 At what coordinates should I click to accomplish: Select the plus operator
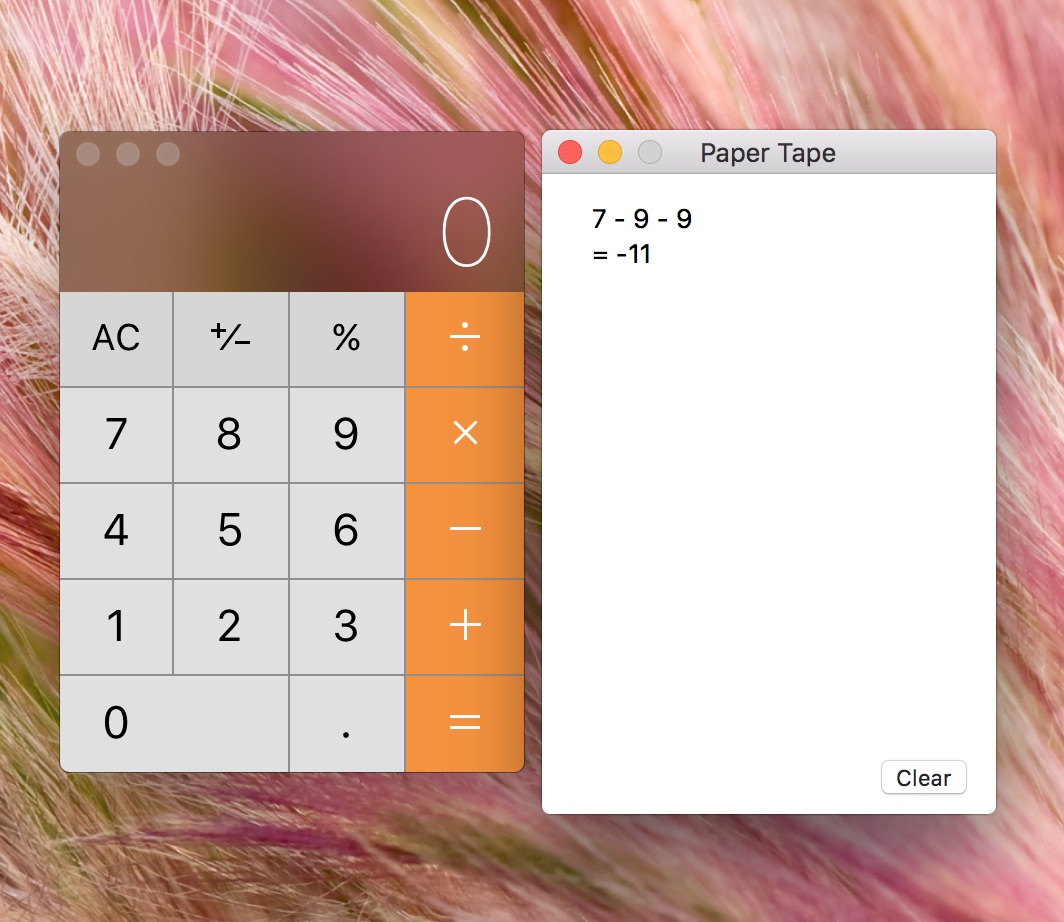[465, 626]
